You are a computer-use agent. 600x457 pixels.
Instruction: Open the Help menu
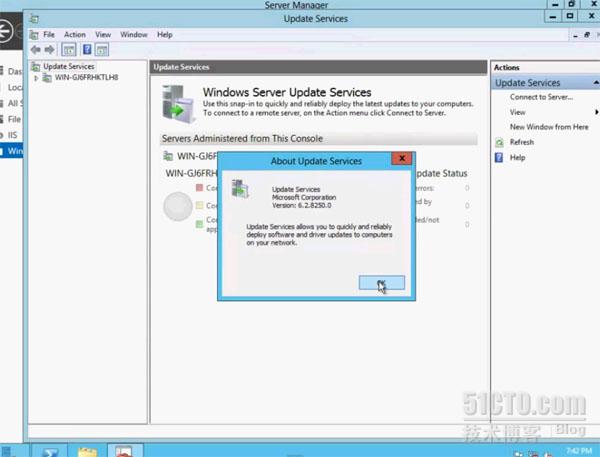pyautogui.click(x=165, y=34)
